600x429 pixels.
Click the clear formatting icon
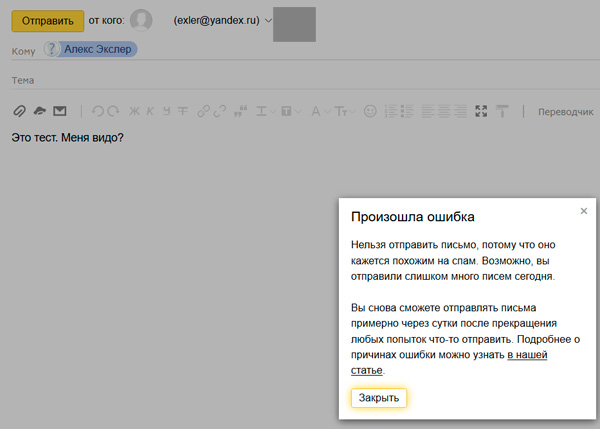(x=502, y=111)
